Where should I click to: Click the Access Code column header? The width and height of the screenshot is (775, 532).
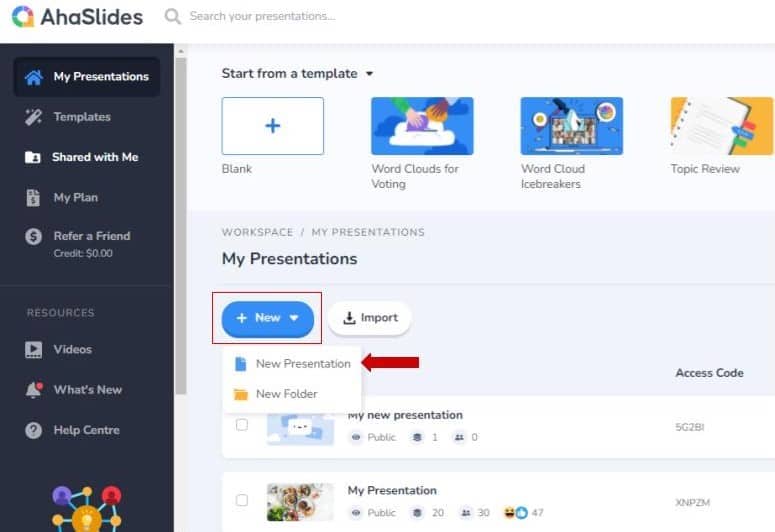pos(710,373)
